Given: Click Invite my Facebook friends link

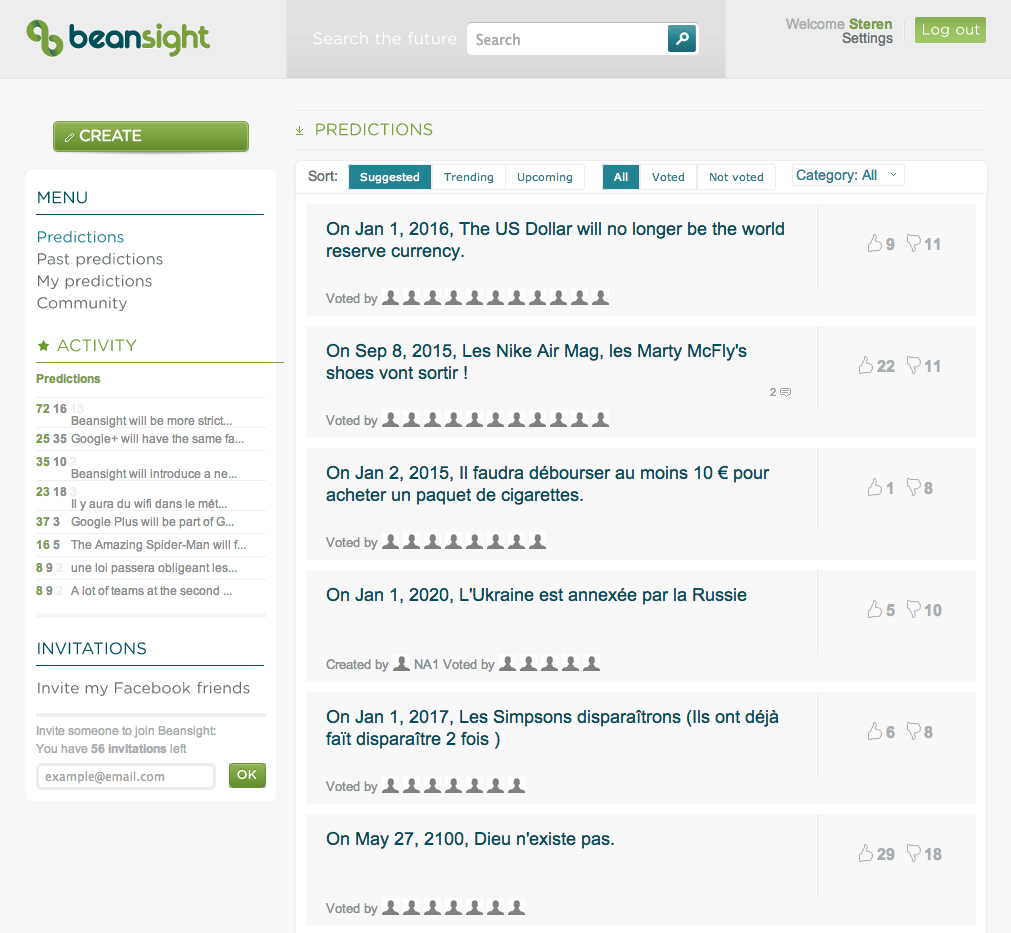Looking at the screenshot, I should coord(143,688).
